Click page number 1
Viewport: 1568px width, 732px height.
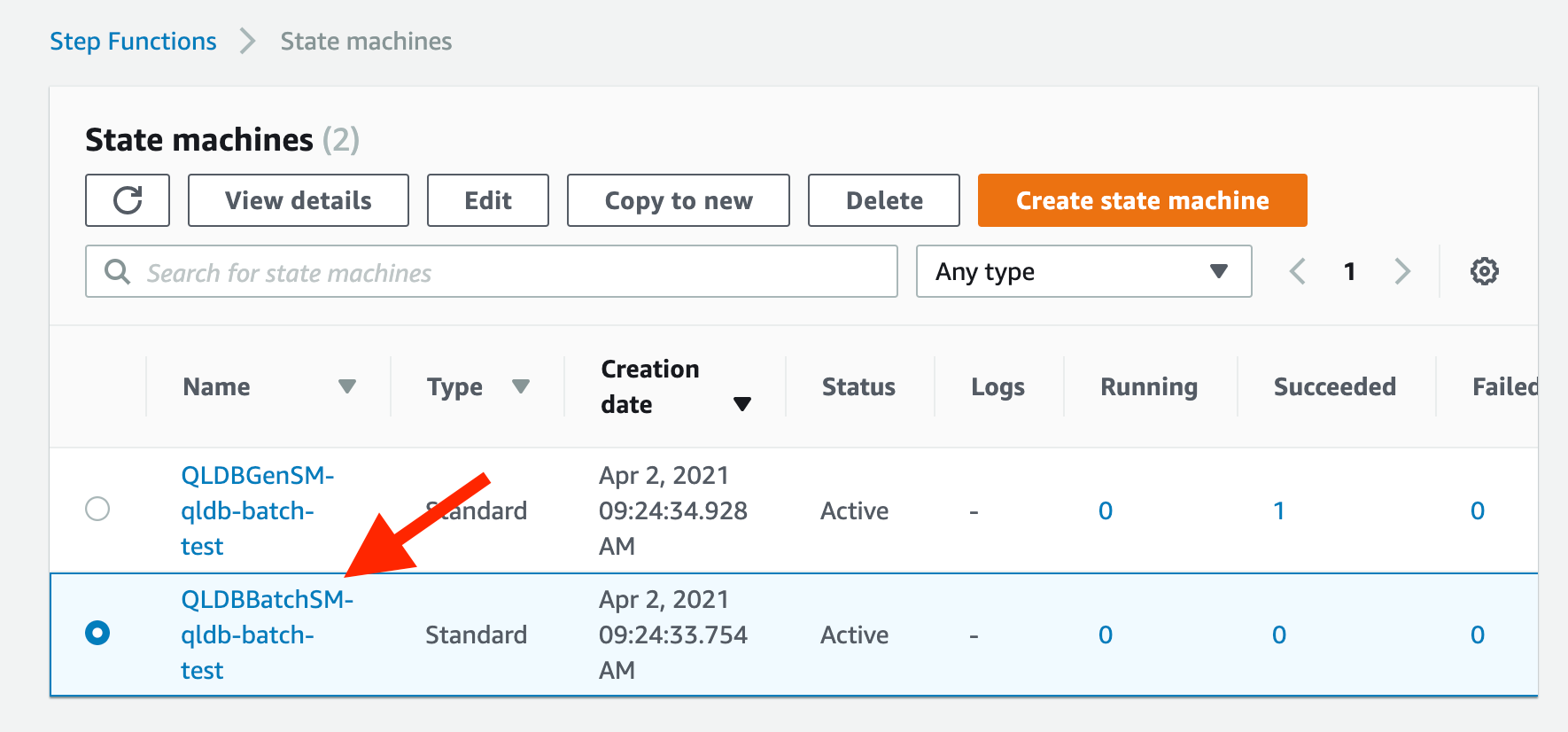[1349, 271]
